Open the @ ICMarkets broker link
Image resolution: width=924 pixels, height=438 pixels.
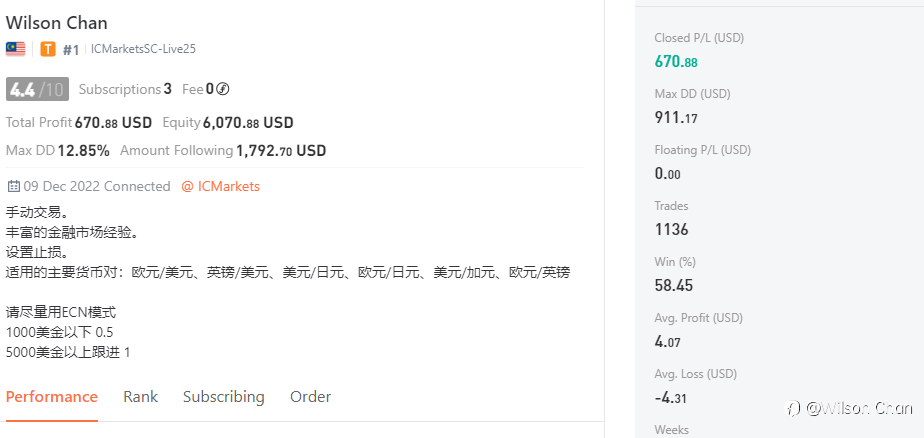(220, 186)
